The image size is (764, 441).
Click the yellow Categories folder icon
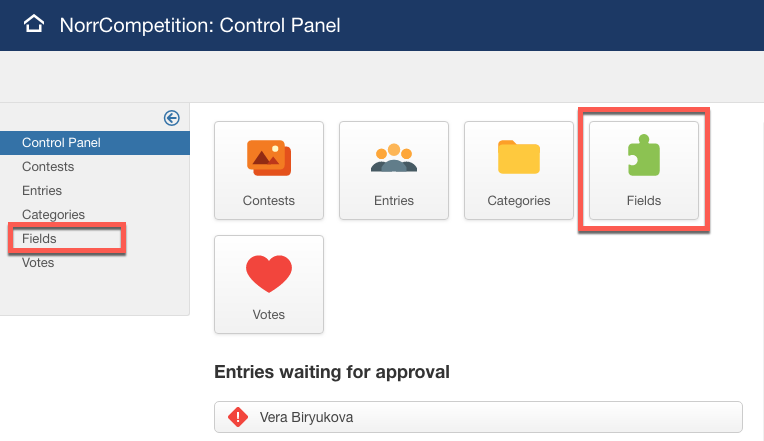coord(518,158)
